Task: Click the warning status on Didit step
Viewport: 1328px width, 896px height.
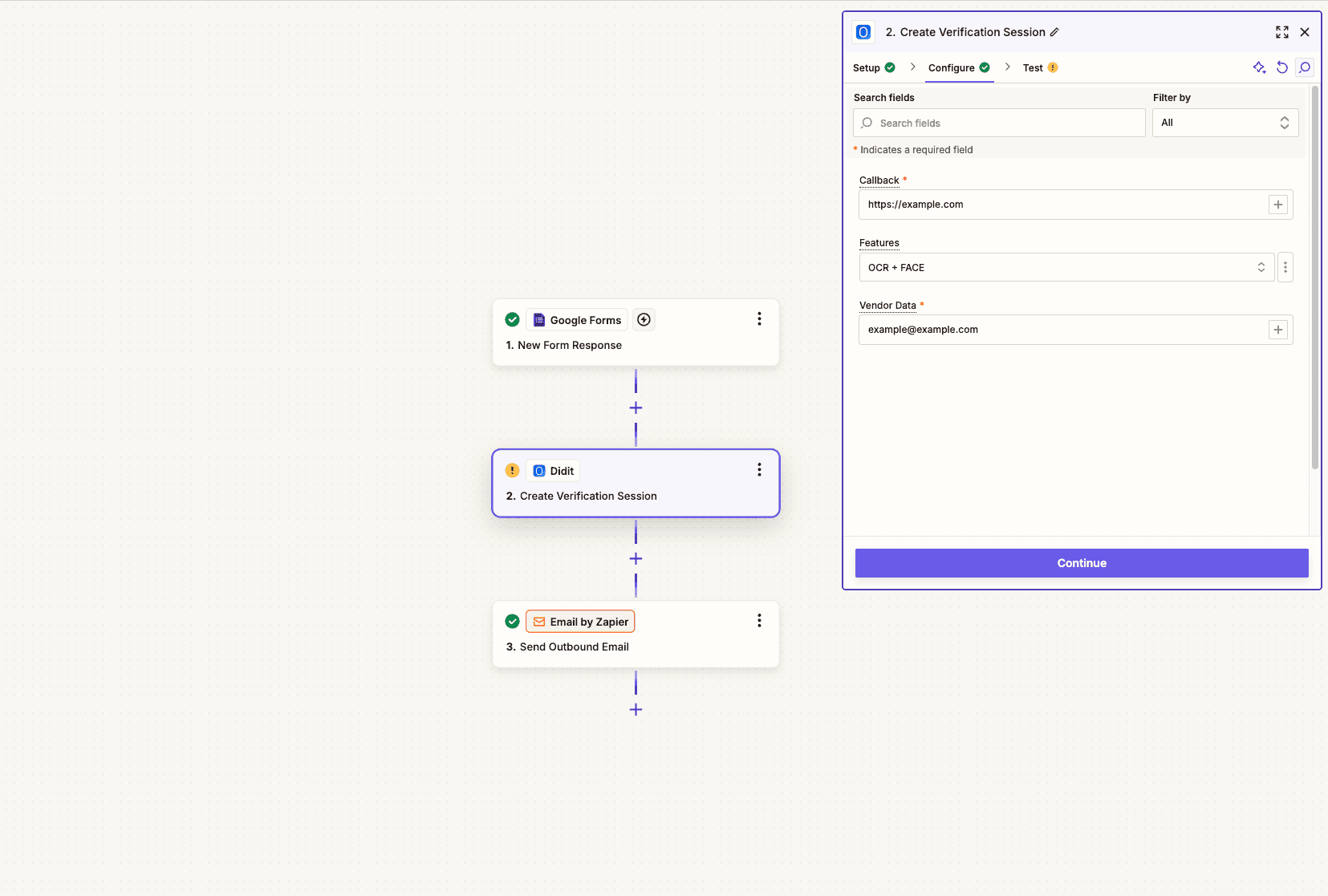Action: tap(512, 471)
